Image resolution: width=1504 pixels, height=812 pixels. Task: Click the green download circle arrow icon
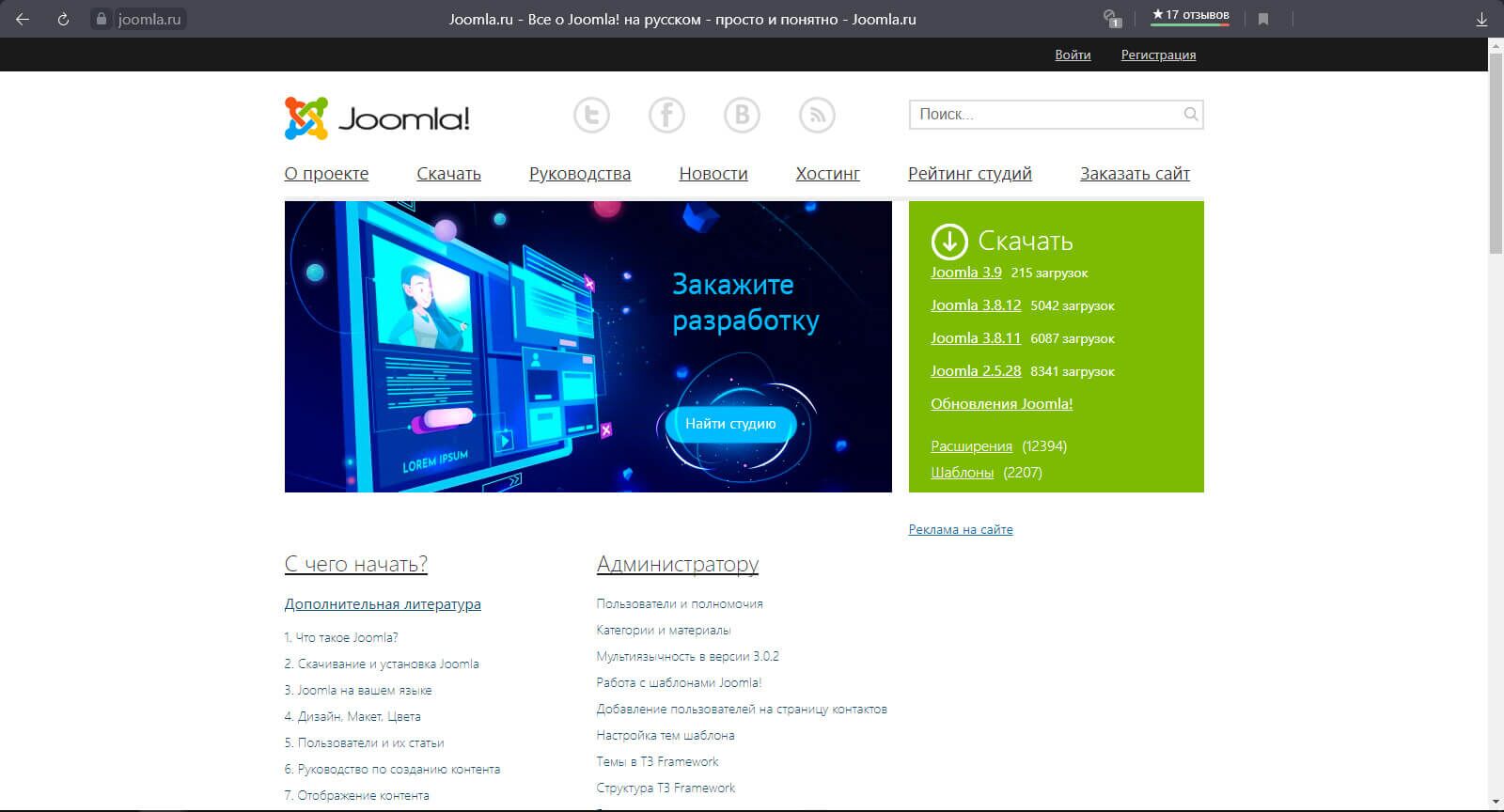tap(949, 242)
